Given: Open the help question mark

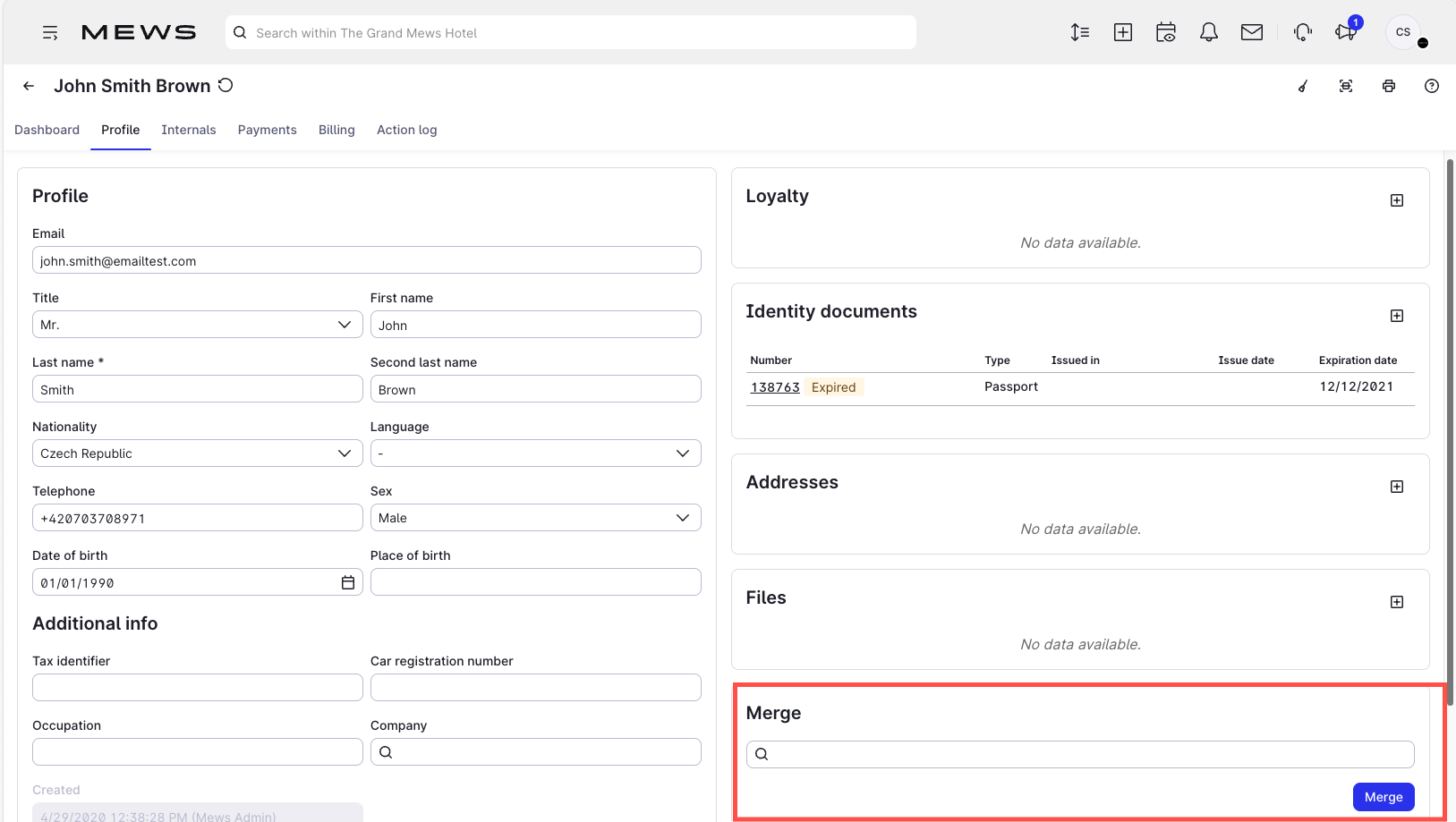Looking at the screenshot, I should [x=1431, y=86].
